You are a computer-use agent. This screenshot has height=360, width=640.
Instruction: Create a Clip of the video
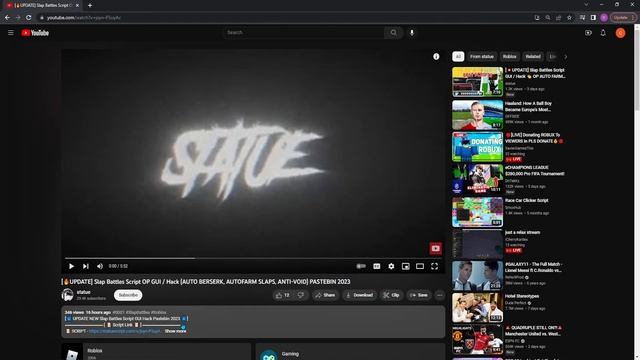[391, 295]
